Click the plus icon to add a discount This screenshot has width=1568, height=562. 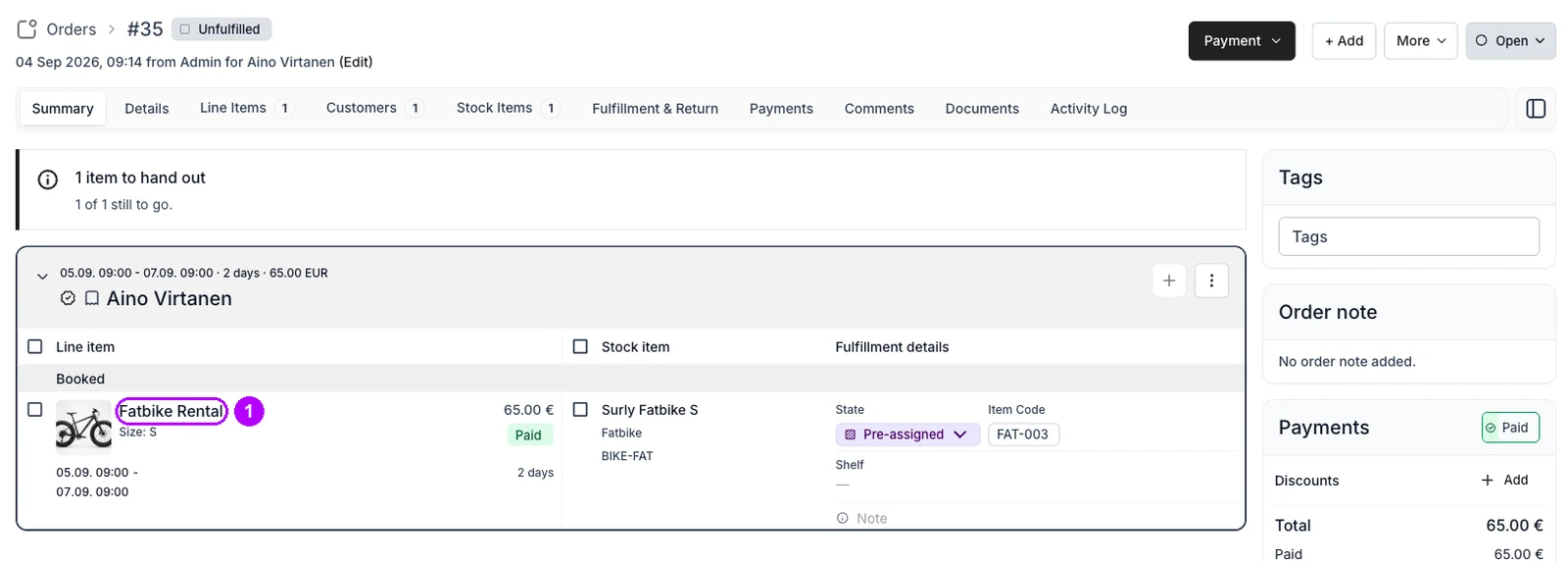pyautogui.click(x=1488, y=480)
